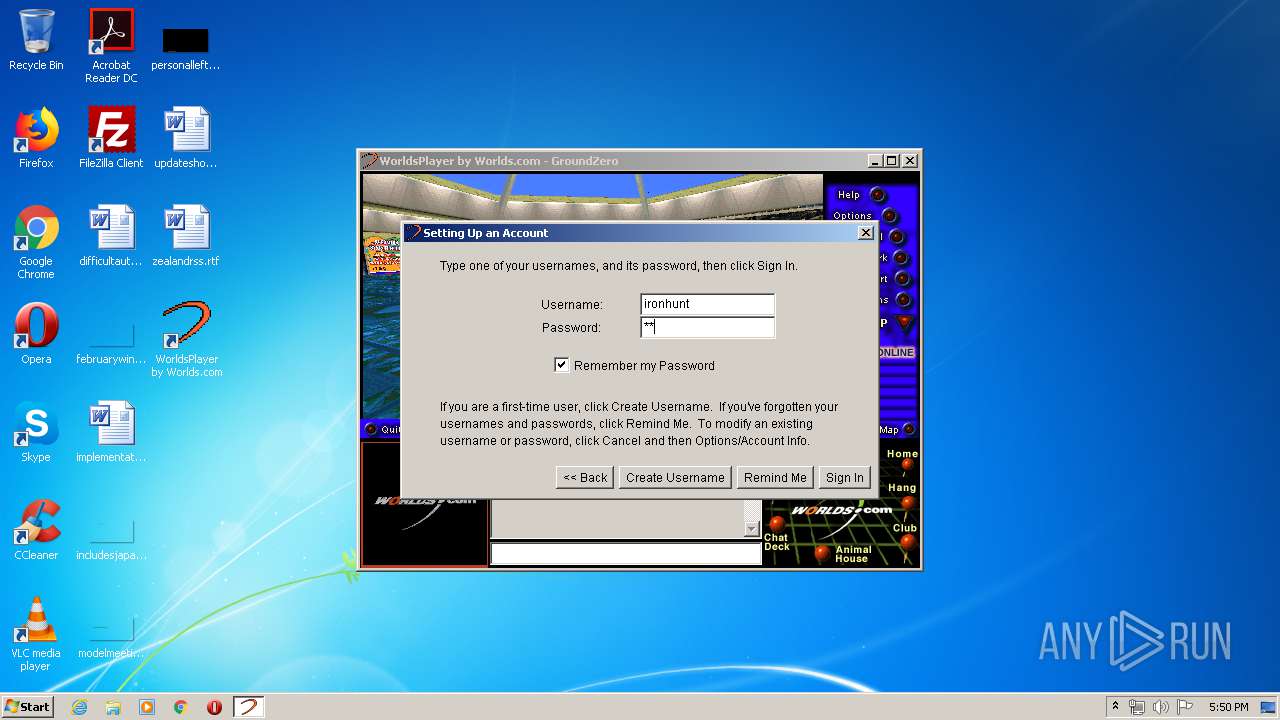Open Windows Explorer from taskbar
The width and height of the screenshot is (1280, 720).
pyautogui.click(x=113, y=707)
